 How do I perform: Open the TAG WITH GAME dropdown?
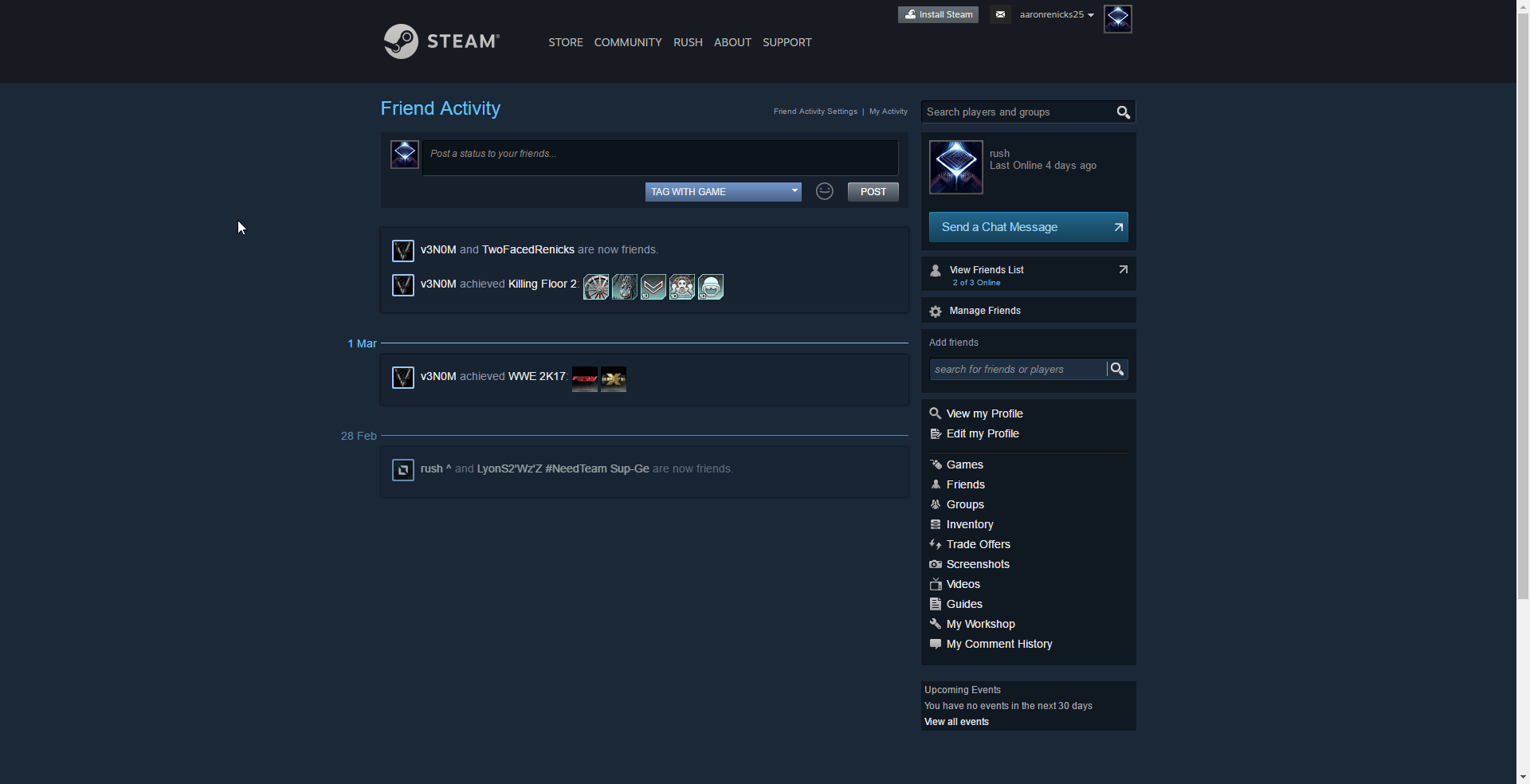[723, 192]
